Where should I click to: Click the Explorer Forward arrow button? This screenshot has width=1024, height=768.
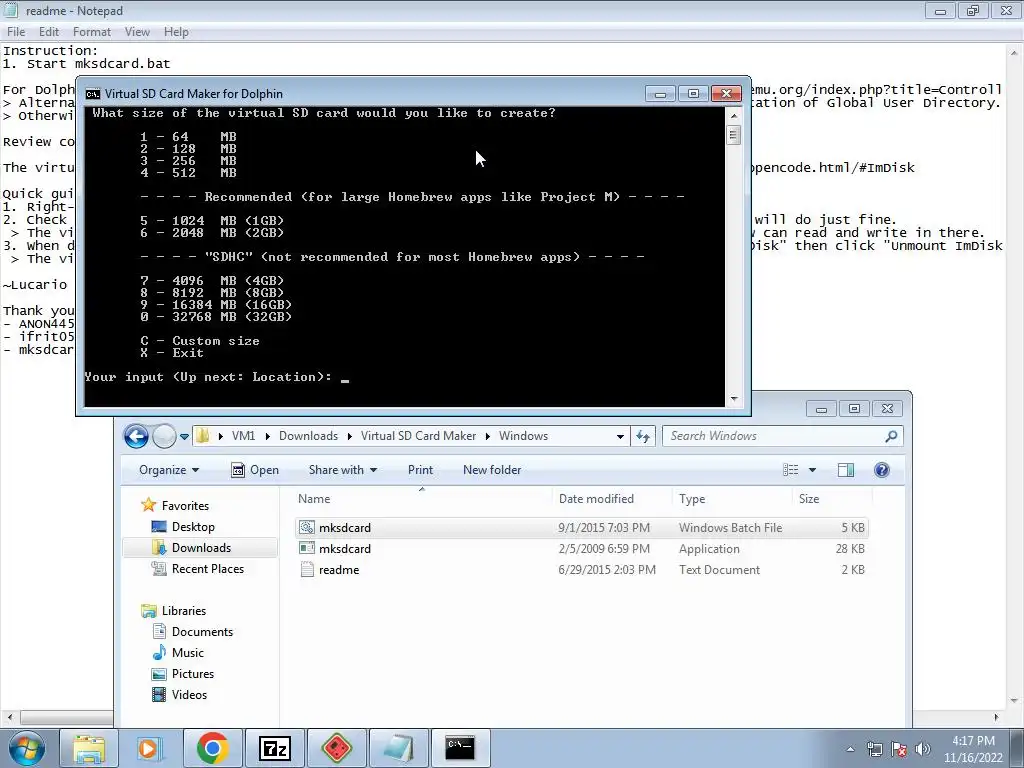164,436
